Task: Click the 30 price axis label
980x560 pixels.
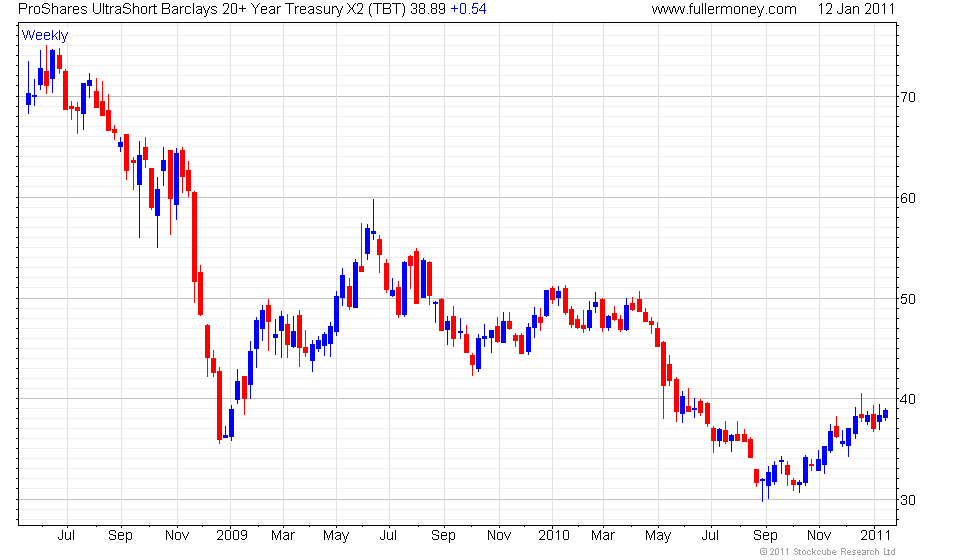Action: [x=908, y=500]
